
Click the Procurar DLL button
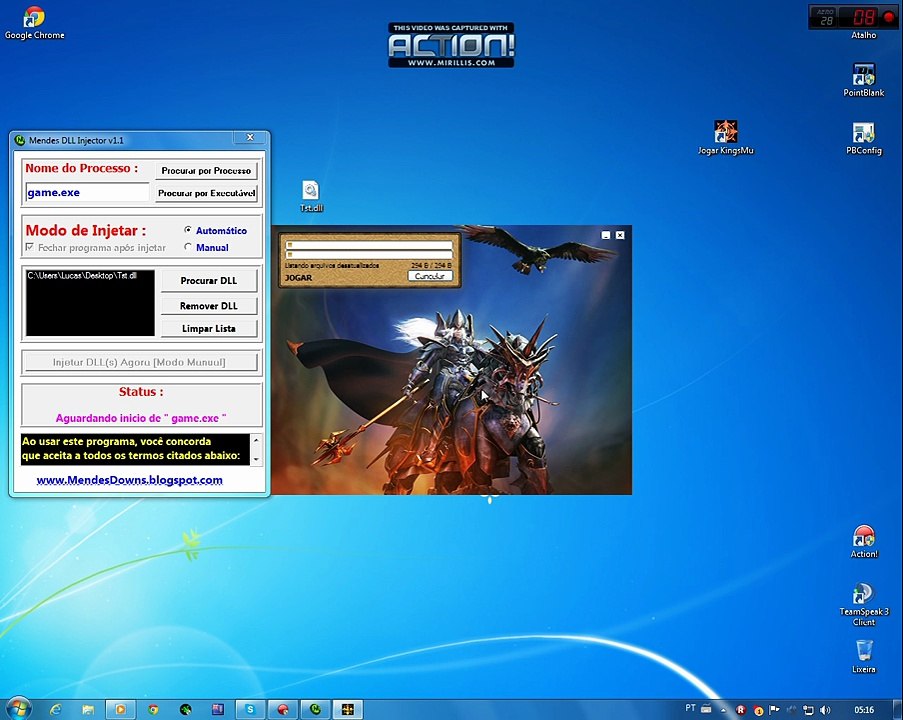(x=208, y=281)
